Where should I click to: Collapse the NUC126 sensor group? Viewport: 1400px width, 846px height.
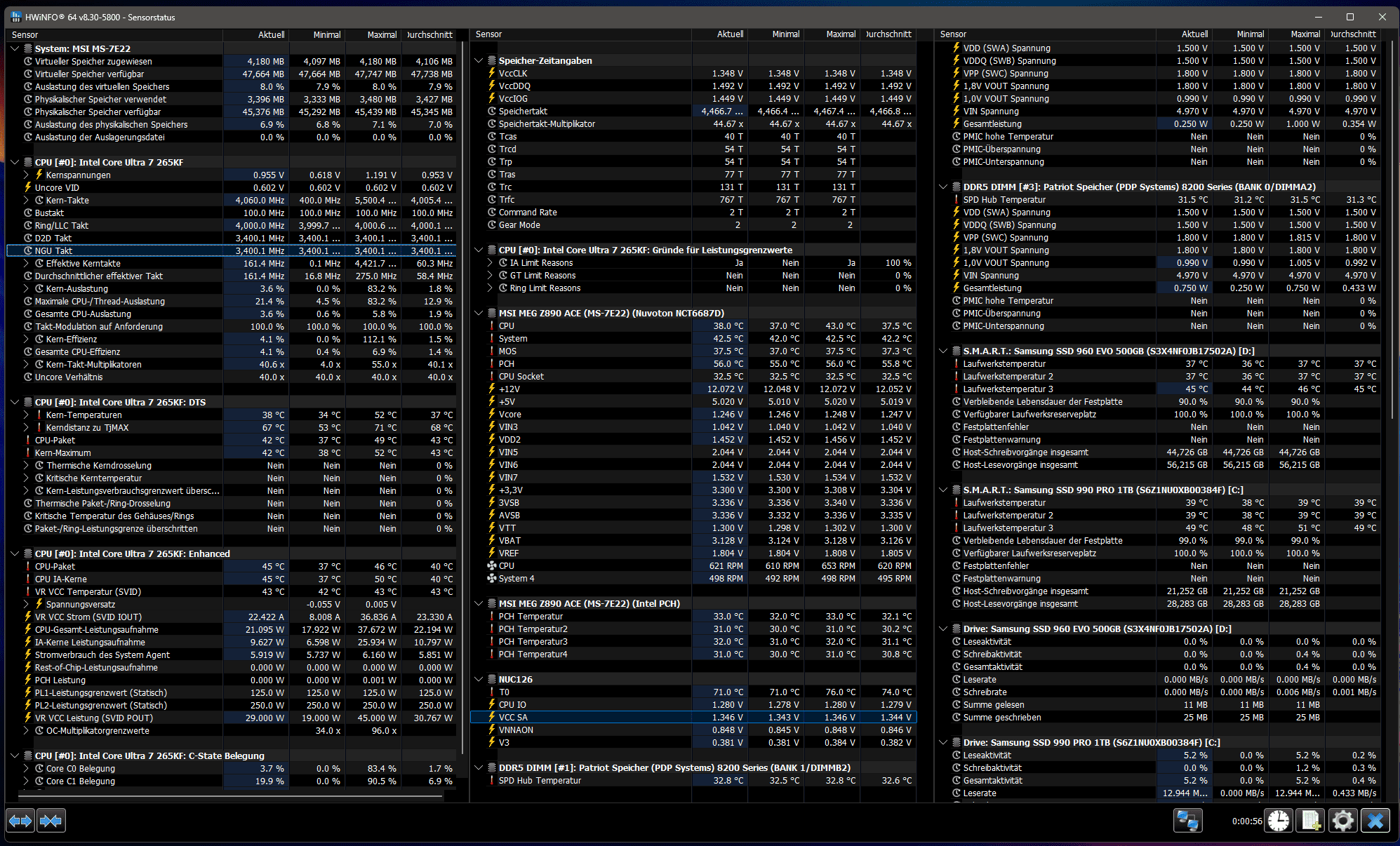pyautogui.click(x=479, y=680)
